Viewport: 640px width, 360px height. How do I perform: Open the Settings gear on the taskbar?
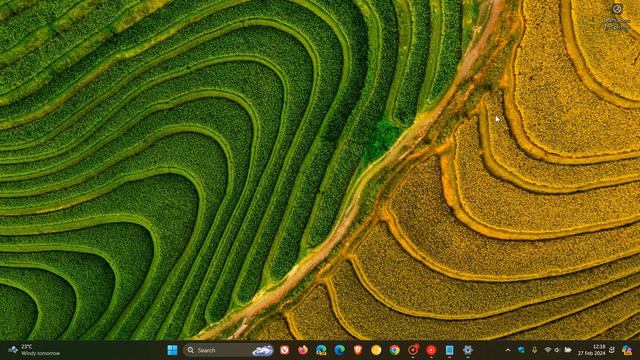[468, 350]
